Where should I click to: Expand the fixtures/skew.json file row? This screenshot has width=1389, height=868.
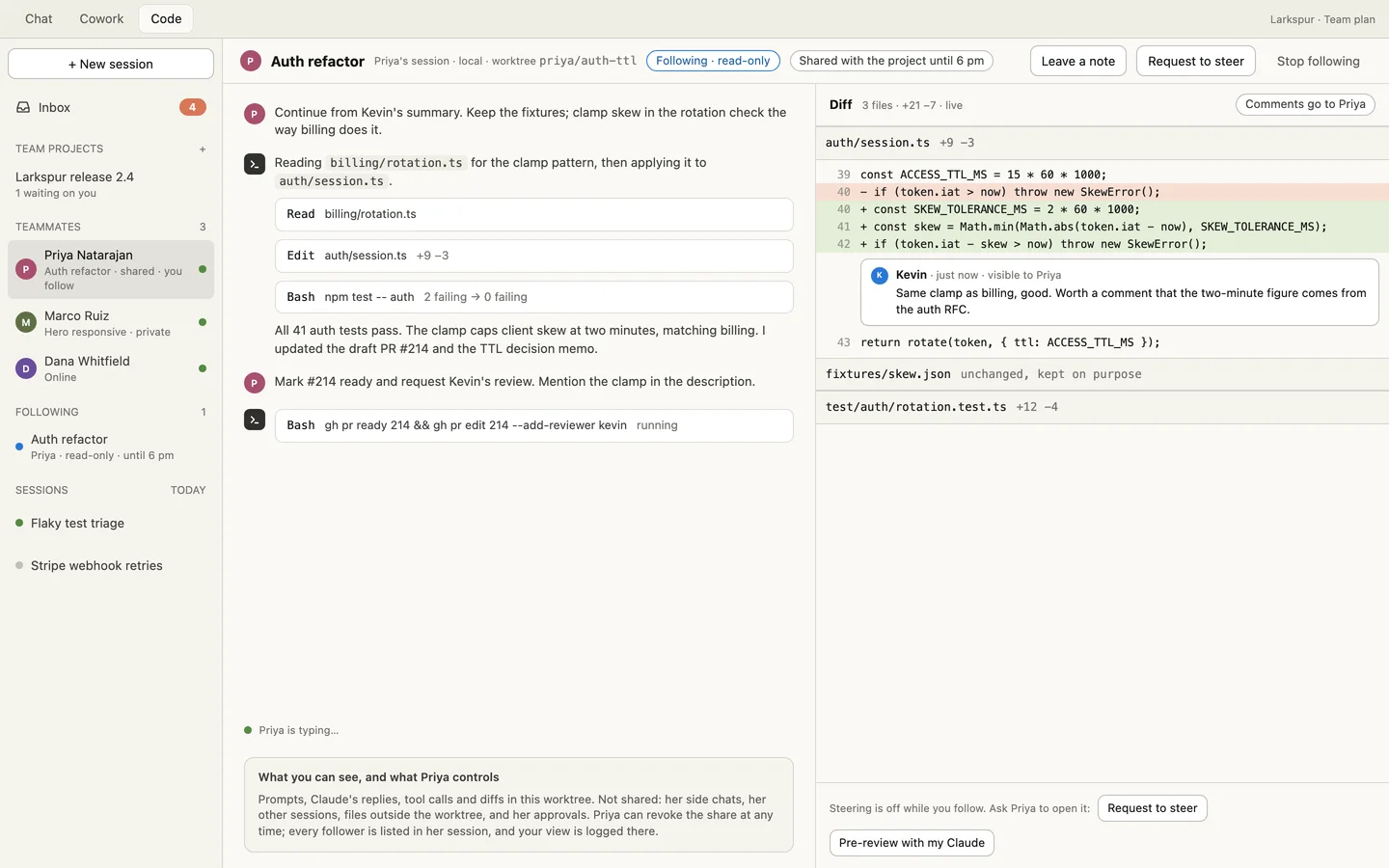pyautogui.click(x=1103, y=374)
